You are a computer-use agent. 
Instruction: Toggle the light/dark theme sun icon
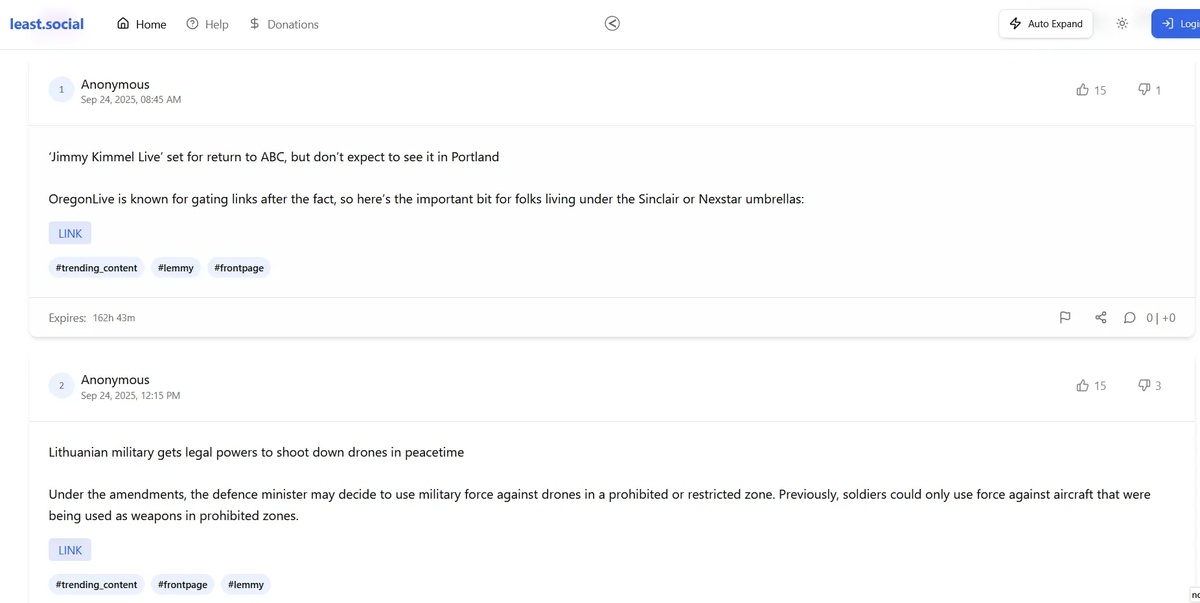tap(1122, 24)
